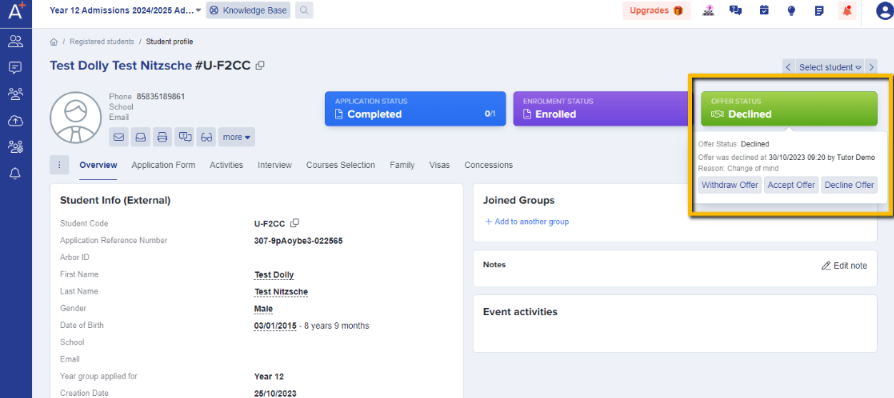Open the three-dot tab options menu
Viewport: 894px width, 398px height.
tap(59, 164)
